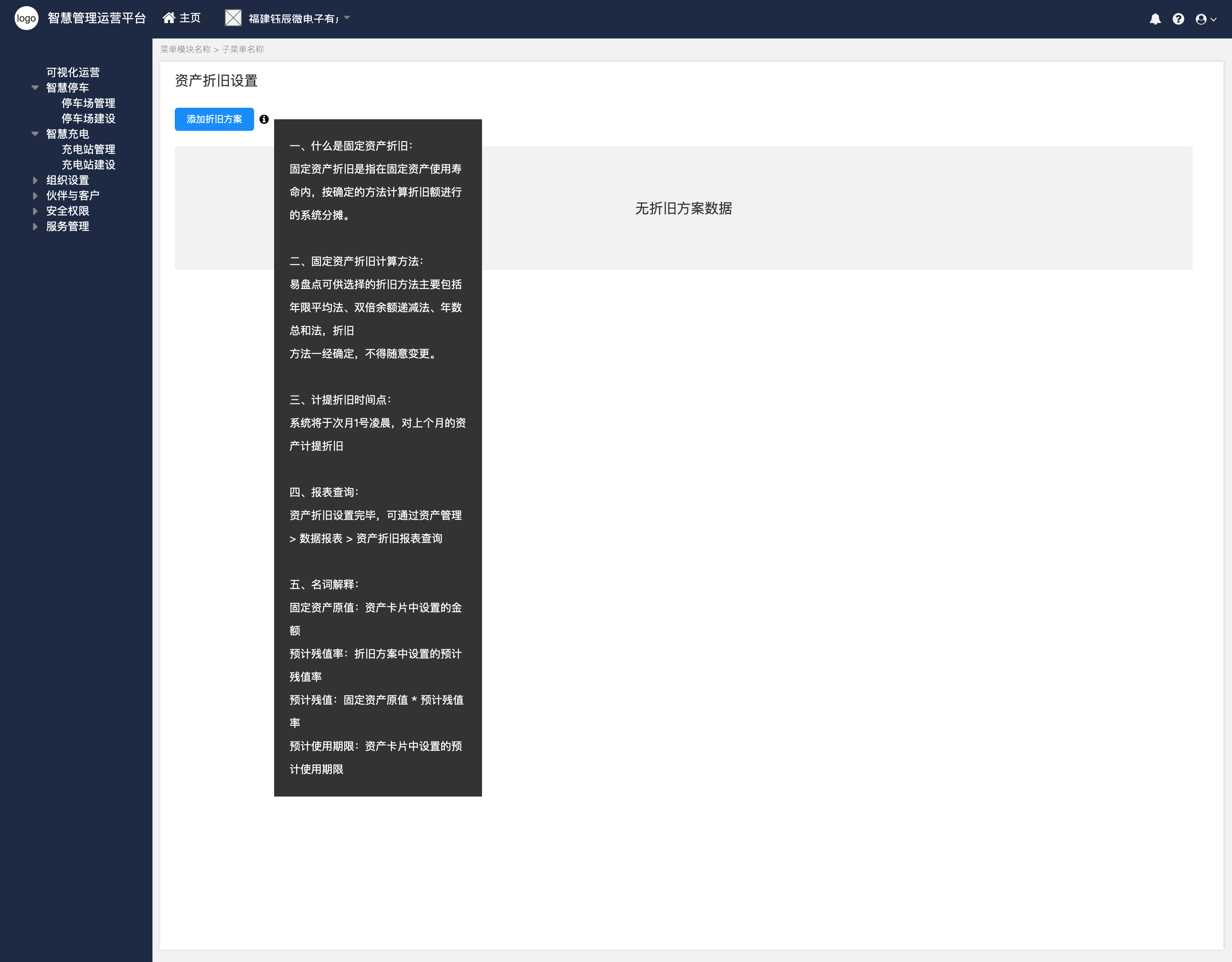The height and width of the screenshot is (962, 1232).
Task: Click tooltip heading 二、固定资产折旧计算方法
Action: [x=357, y=262]
